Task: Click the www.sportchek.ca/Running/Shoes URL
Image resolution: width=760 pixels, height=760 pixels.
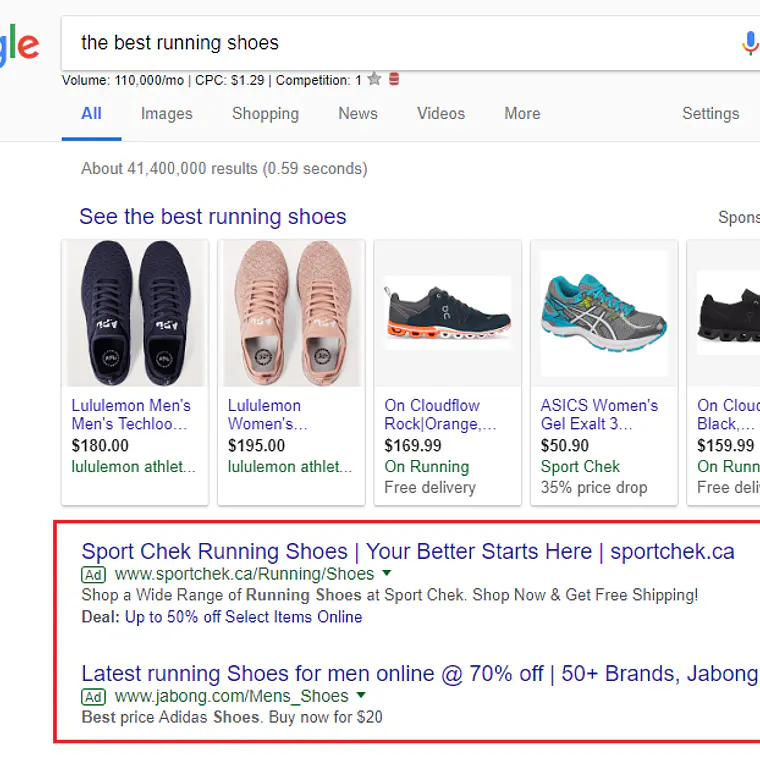Action: click(x=244, y=574)
